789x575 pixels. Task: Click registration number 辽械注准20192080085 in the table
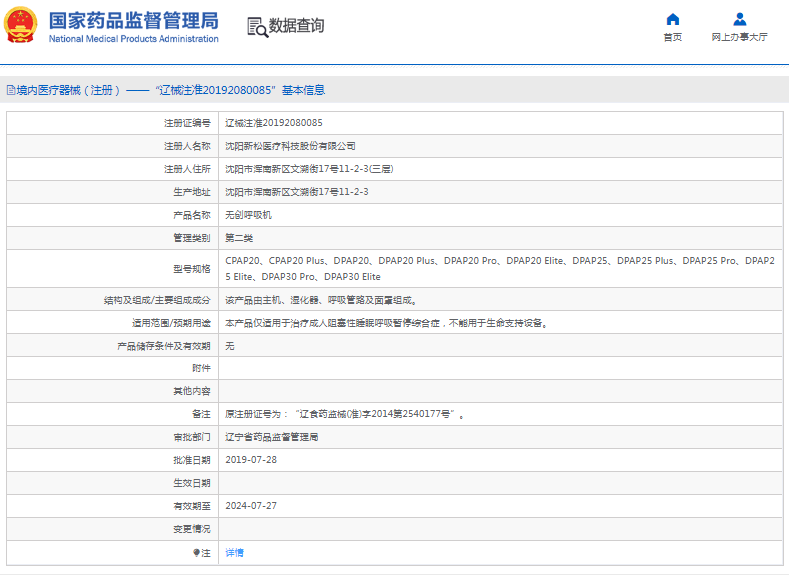[273, 122]
